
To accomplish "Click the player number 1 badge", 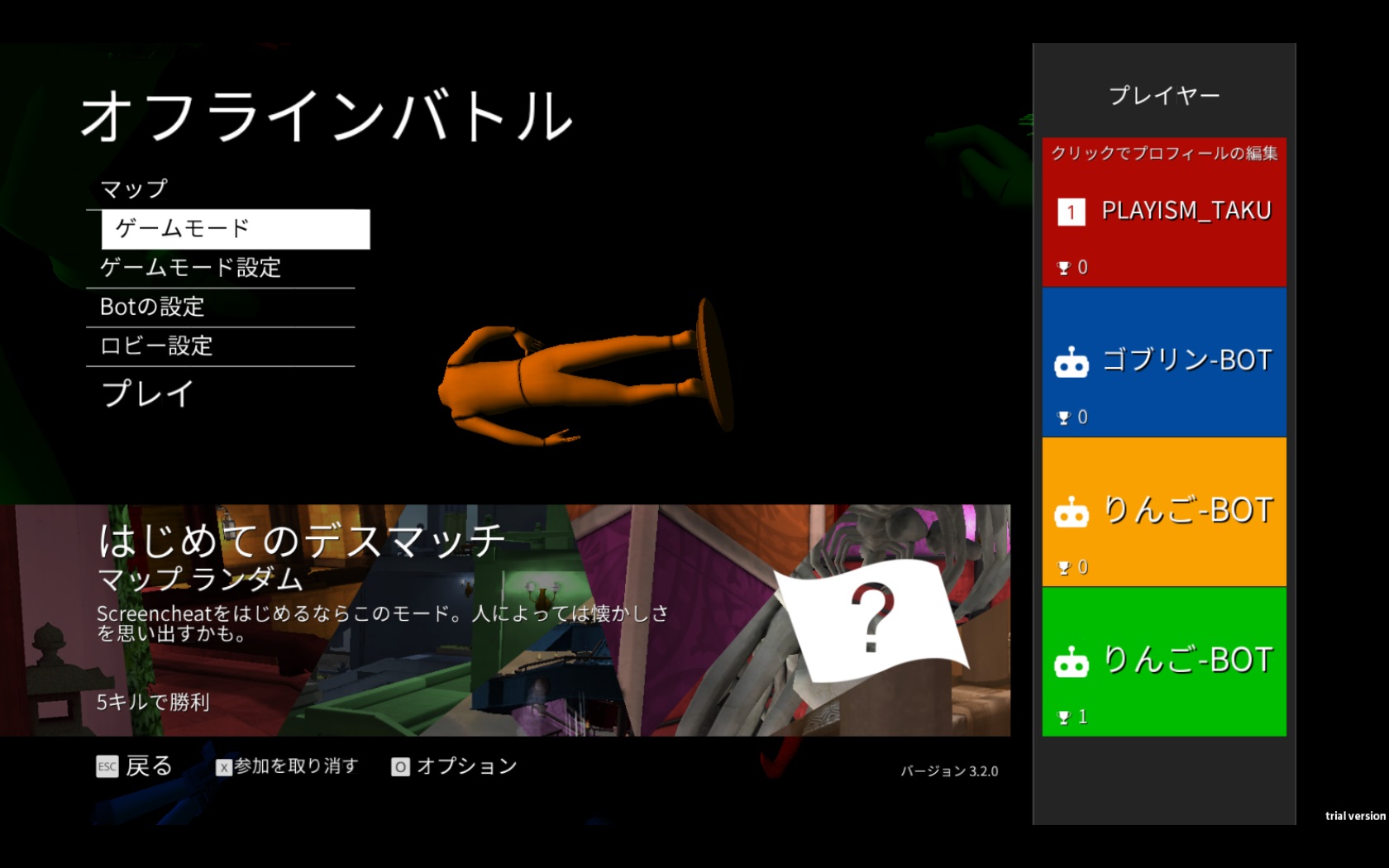I will tap(1072, 212).
